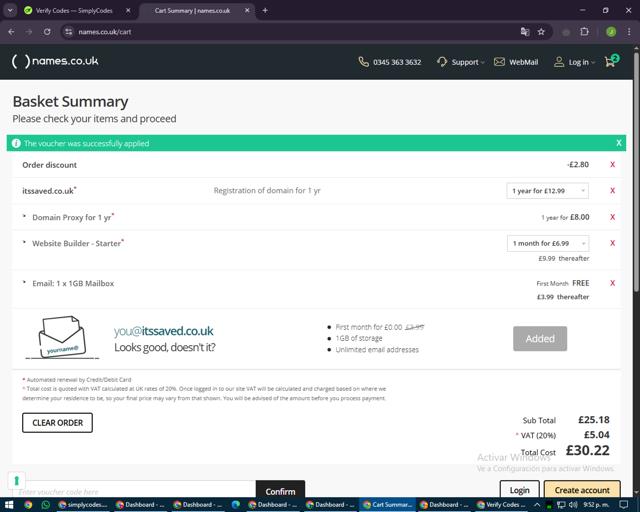Select the Cart Summary names.co.uk tab

(192, 11)
